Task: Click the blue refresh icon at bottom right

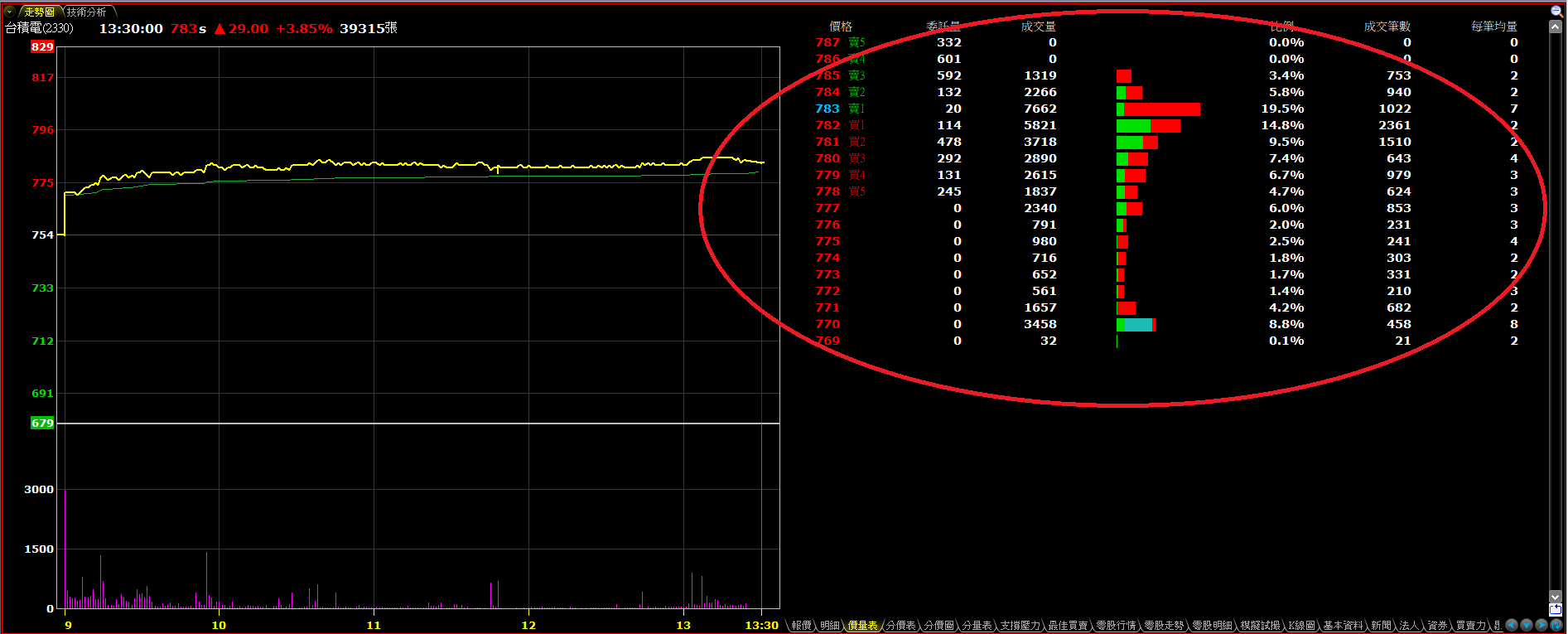Action: coord(1556,625)
